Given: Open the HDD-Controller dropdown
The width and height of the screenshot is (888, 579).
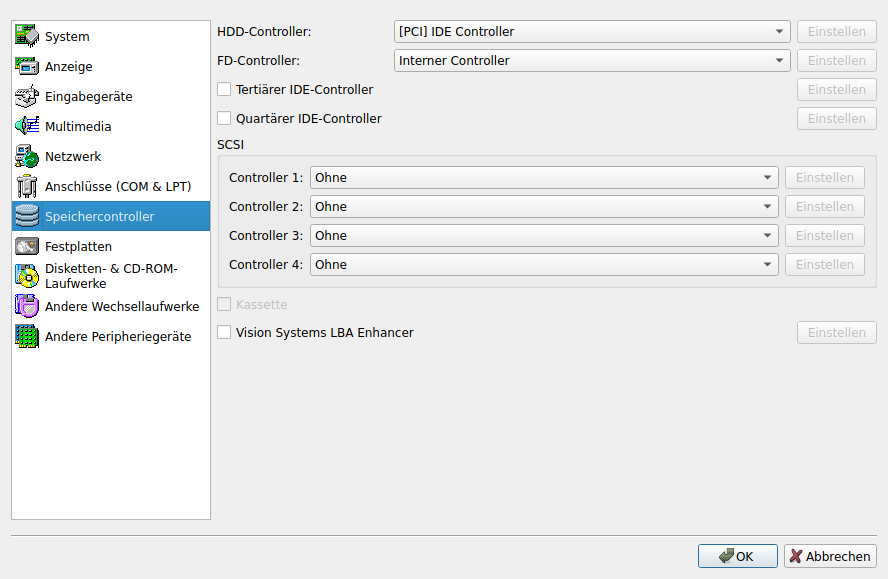Looking at the screenshot, I should tap(592, 32).
